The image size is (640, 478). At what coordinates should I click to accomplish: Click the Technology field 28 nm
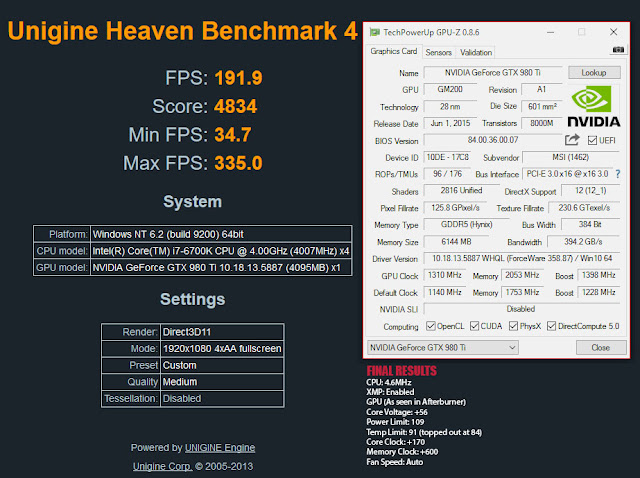pyautogui.click(x=450, y=106)
